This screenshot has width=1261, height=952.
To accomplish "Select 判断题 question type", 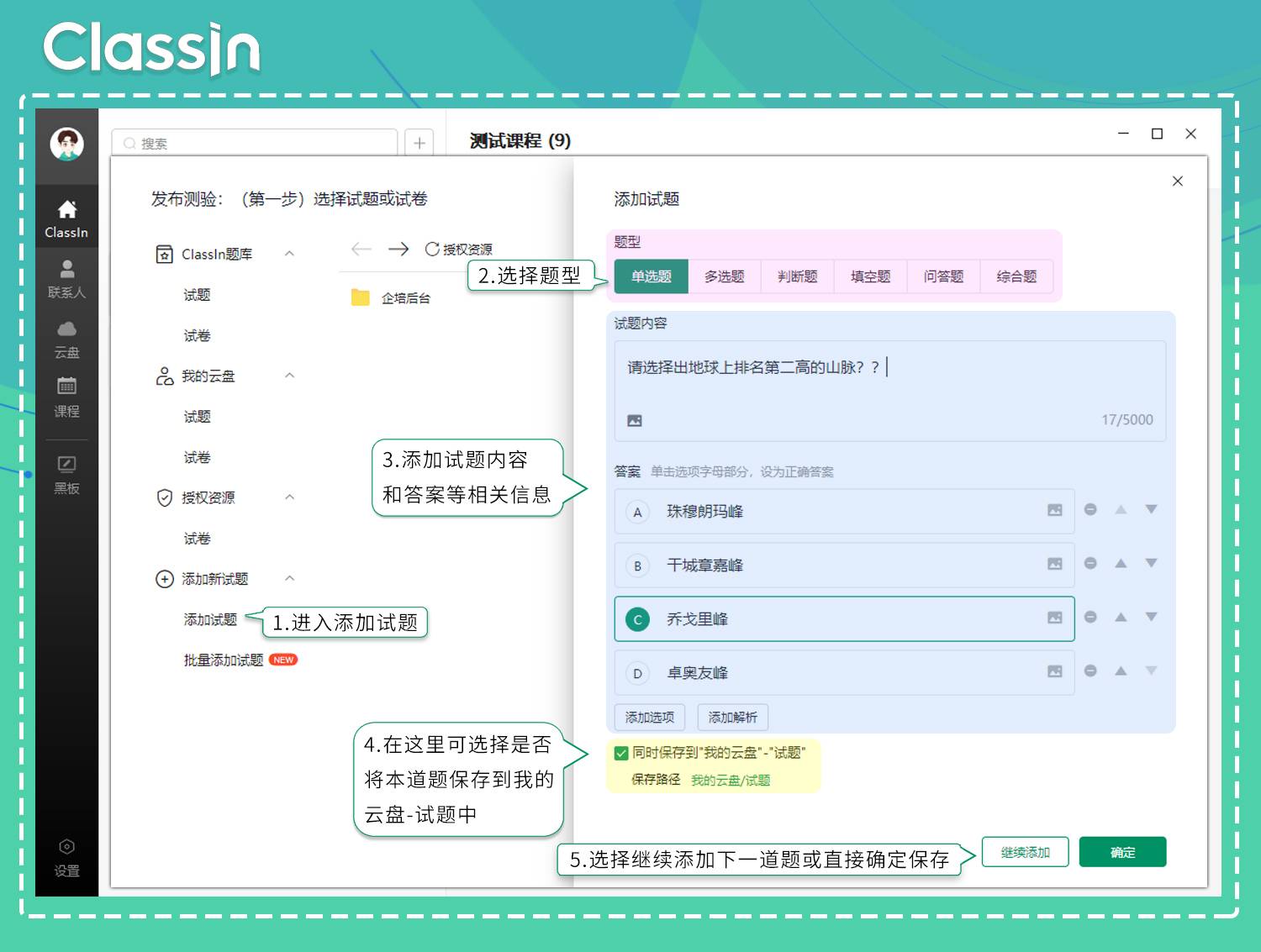I will pos(798,276).
